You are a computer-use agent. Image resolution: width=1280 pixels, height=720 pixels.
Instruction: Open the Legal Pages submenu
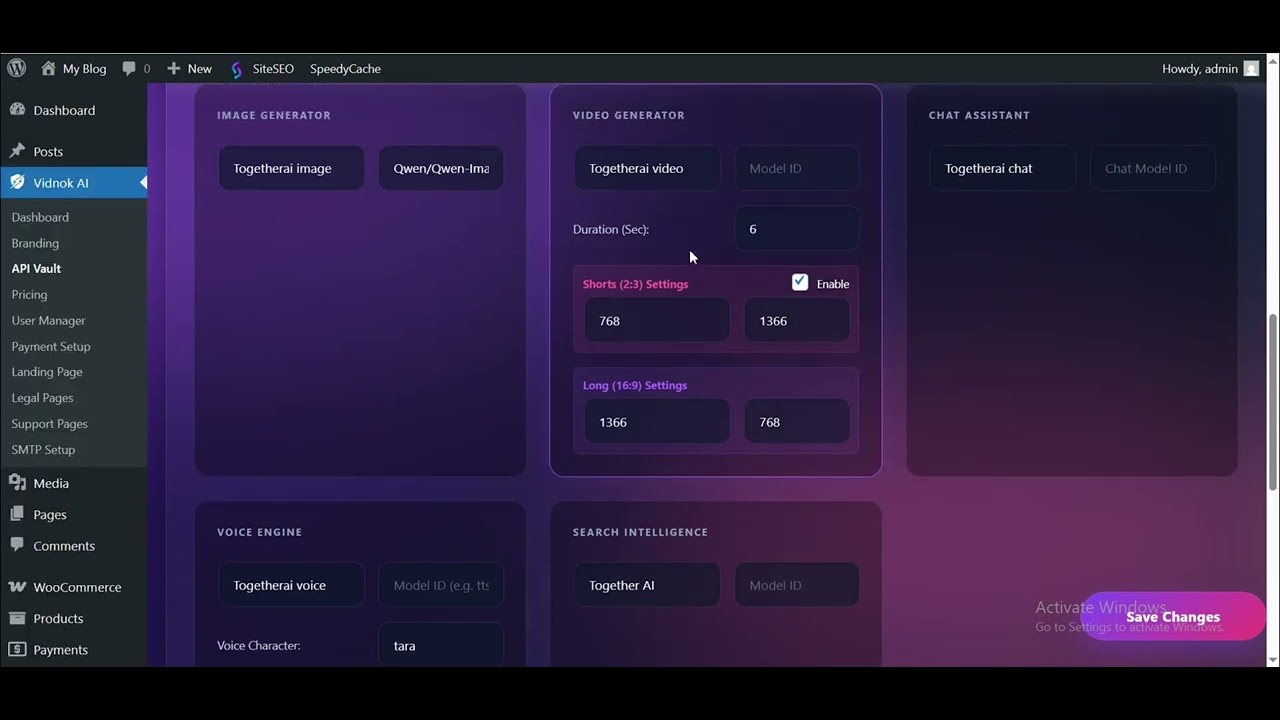click(x=42, y=398)
